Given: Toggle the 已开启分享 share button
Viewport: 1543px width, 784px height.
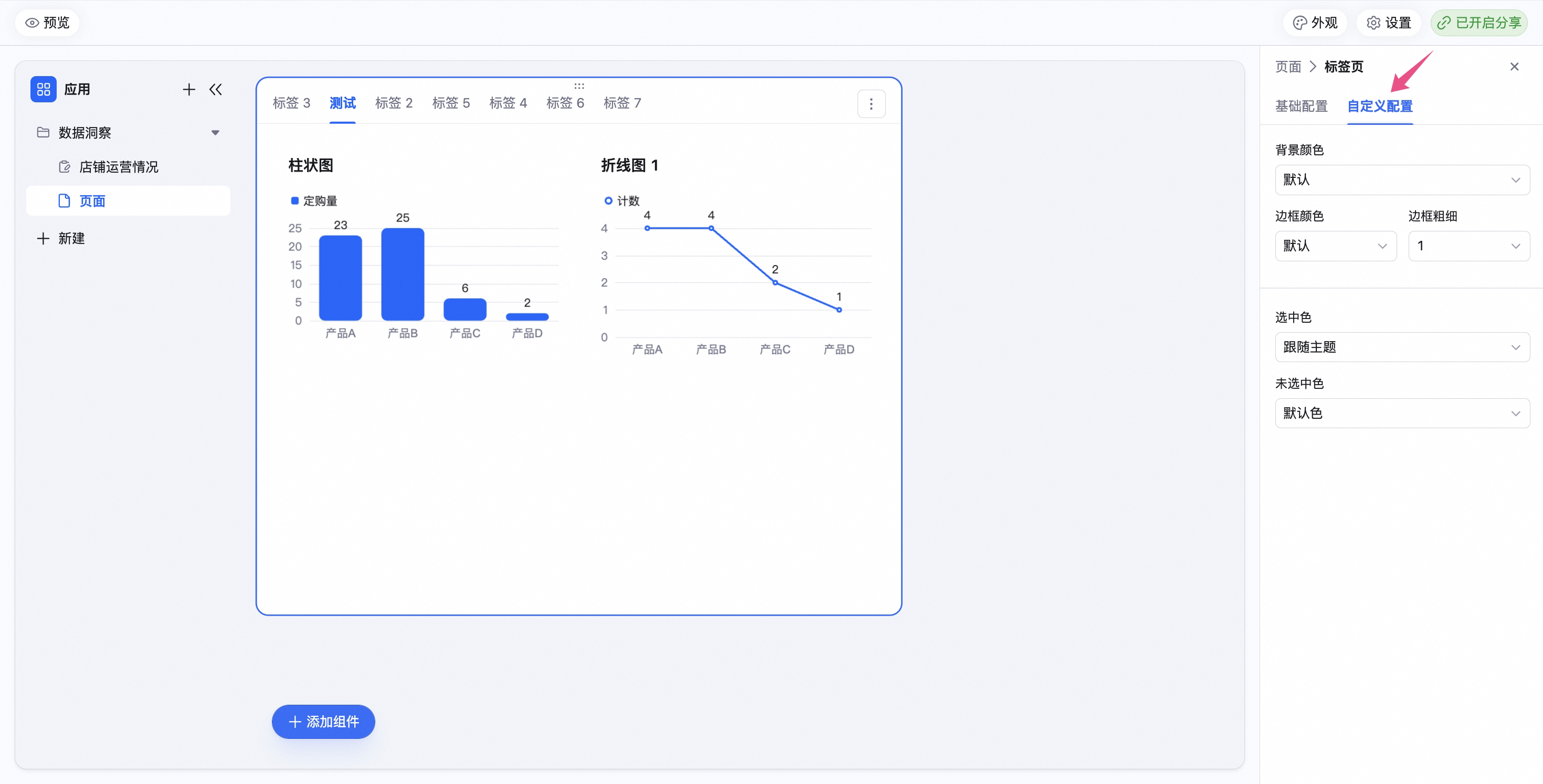Looking at the screenshot, I should (x=1479, y=23).
